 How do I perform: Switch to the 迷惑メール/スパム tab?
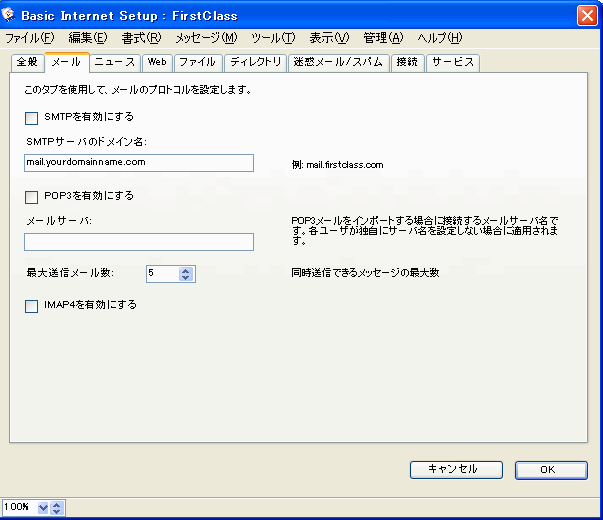coord(337,62)
